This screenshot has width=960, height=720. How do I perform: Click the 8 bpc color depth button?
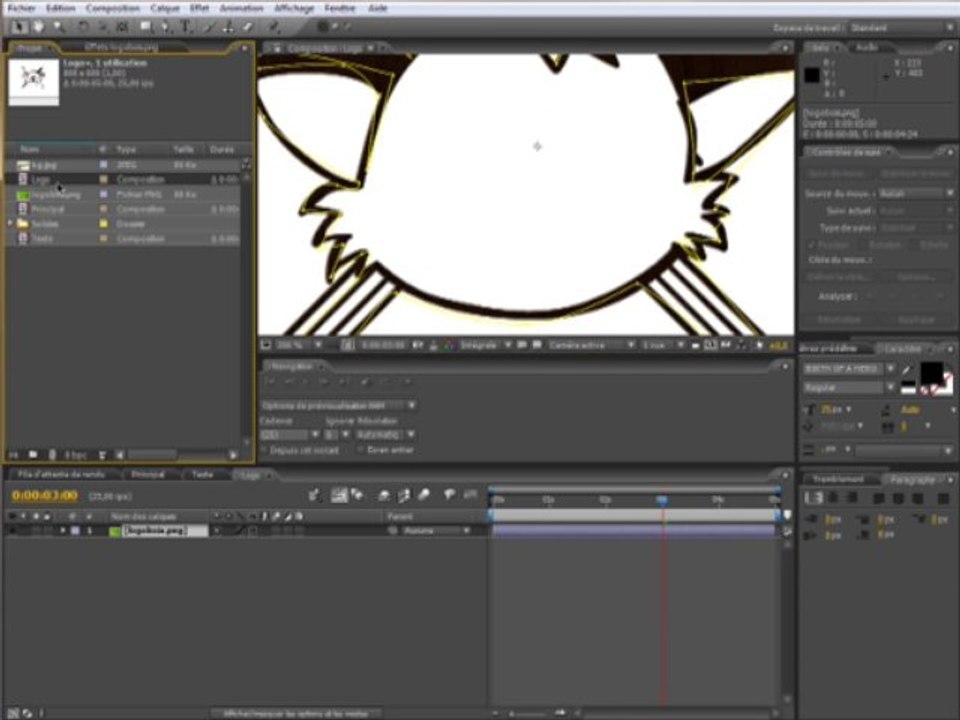click(75, 455)
